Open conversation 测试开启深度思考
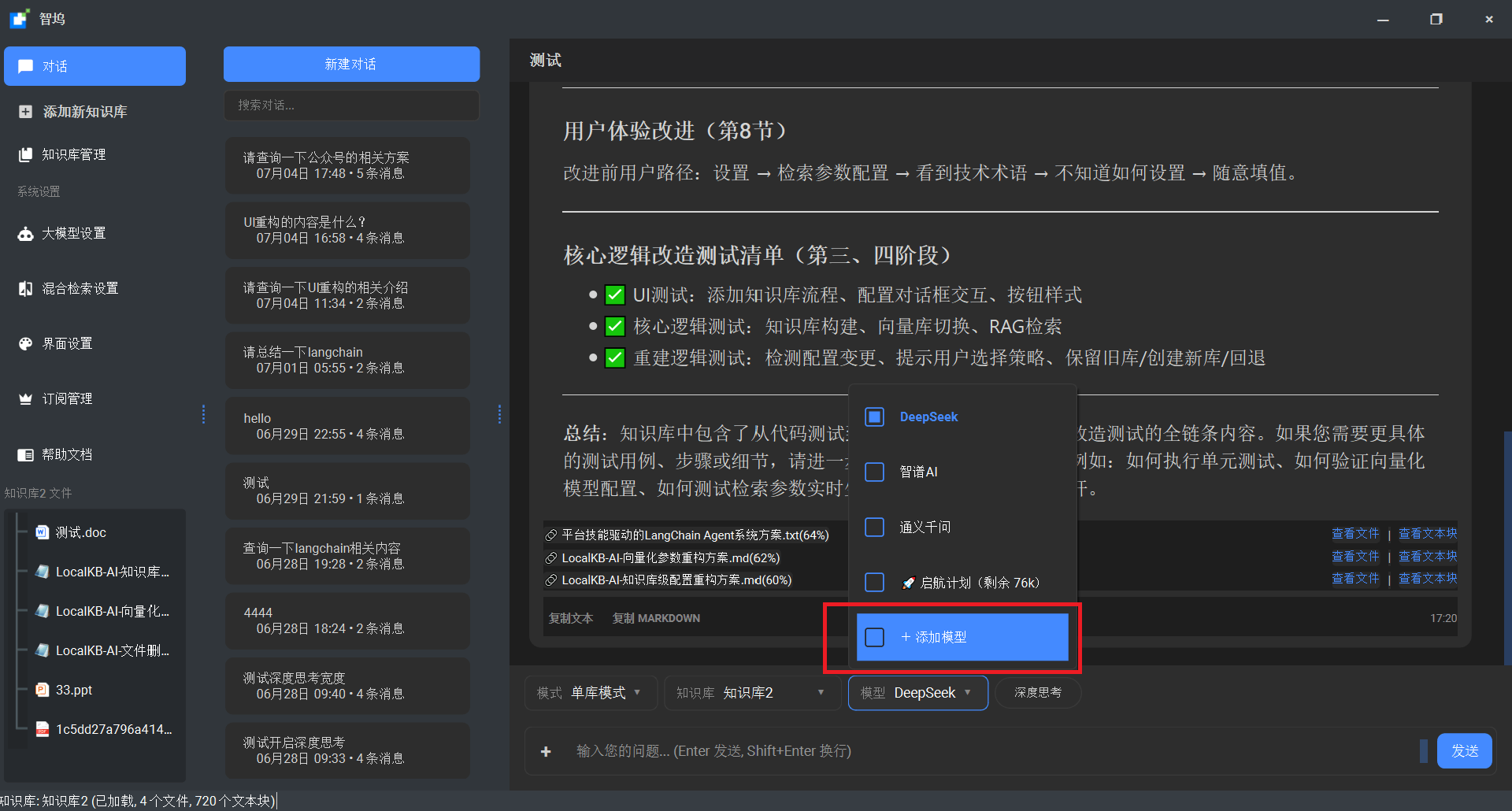The height and width of the screenshot is (811, 1512). [347, 750]
